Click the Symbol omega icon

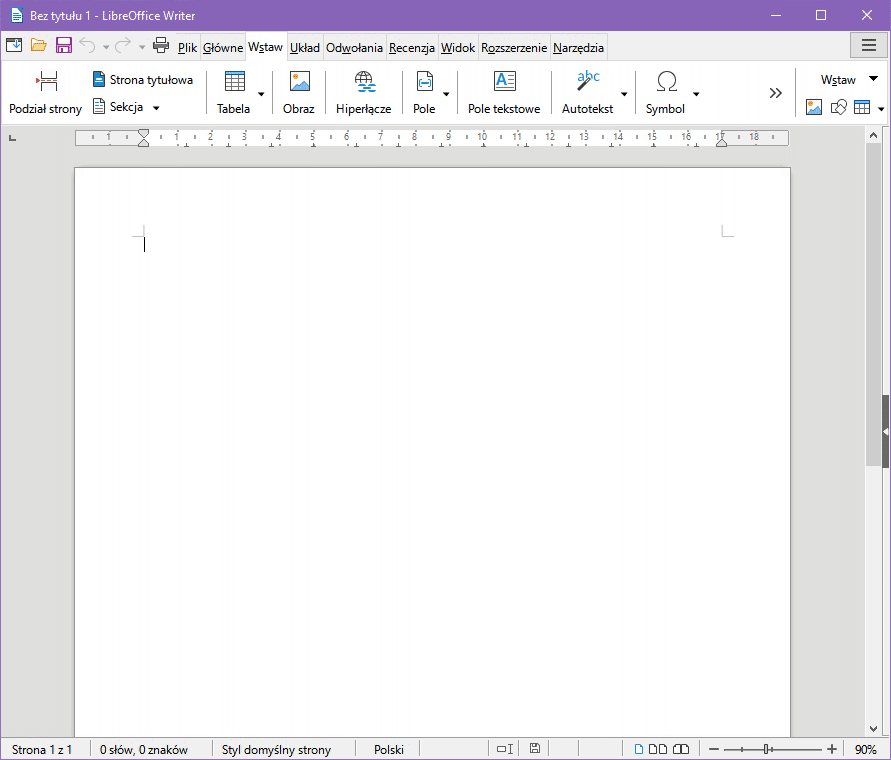coord(666,82)
